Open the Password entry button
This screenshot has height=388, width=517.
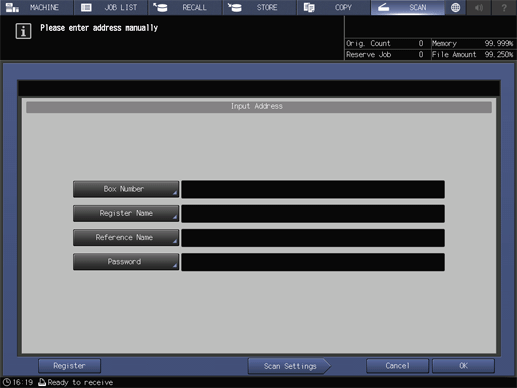click(x=126, y=262)
